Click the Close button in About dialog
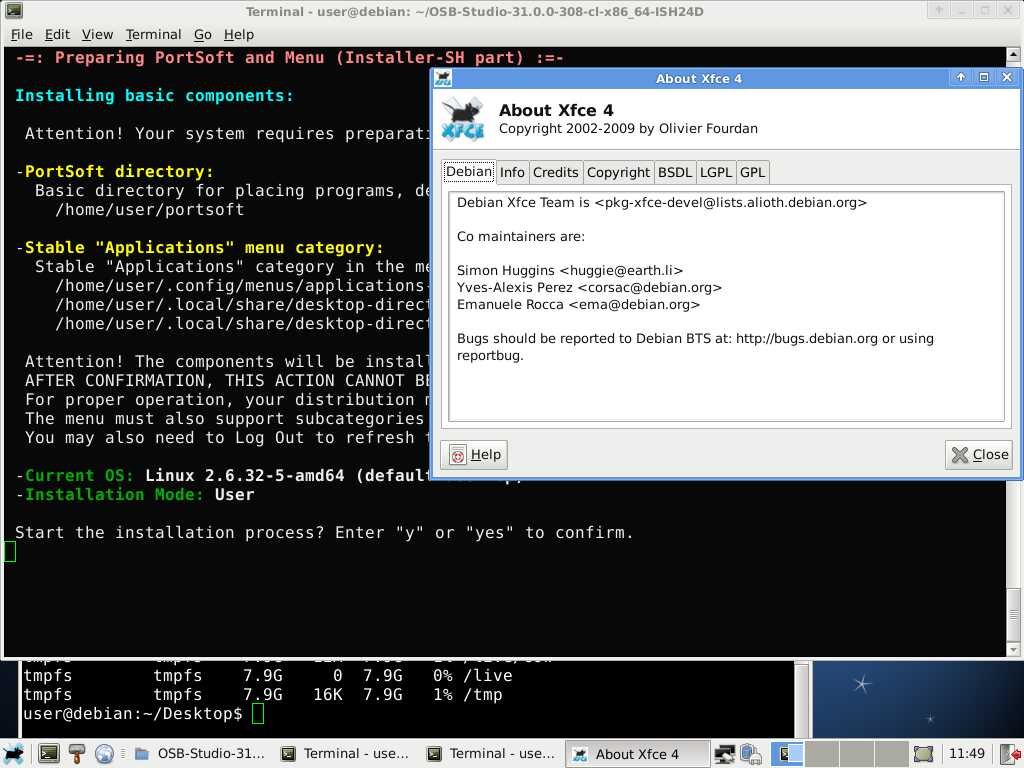The height and width of the screenshot is (768, 1024). [979, 455]
